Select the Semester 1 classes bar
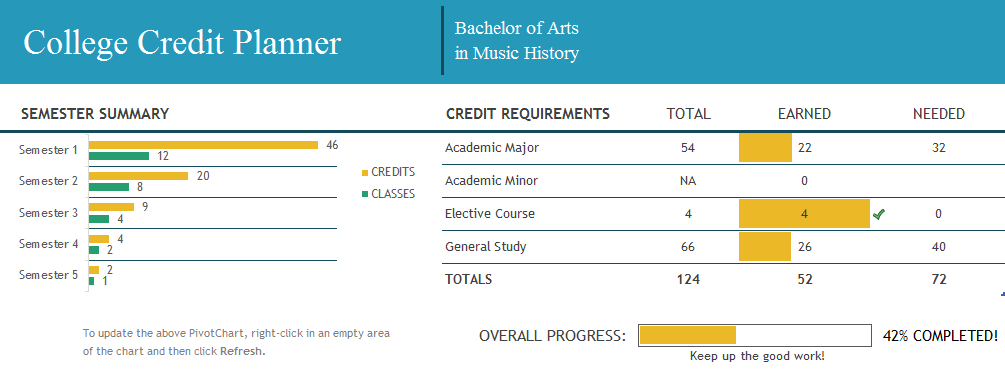 pos(119,156)
